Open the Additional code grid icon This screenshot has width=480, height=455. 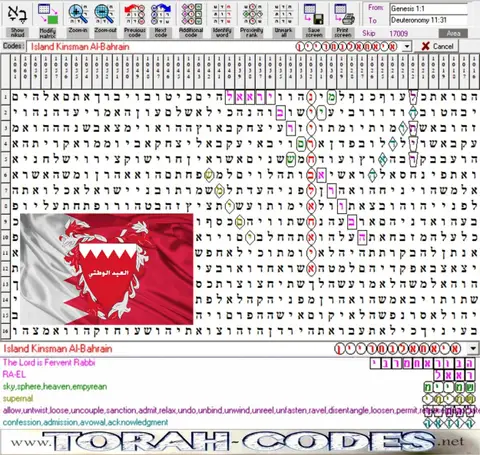click(191, 14)
